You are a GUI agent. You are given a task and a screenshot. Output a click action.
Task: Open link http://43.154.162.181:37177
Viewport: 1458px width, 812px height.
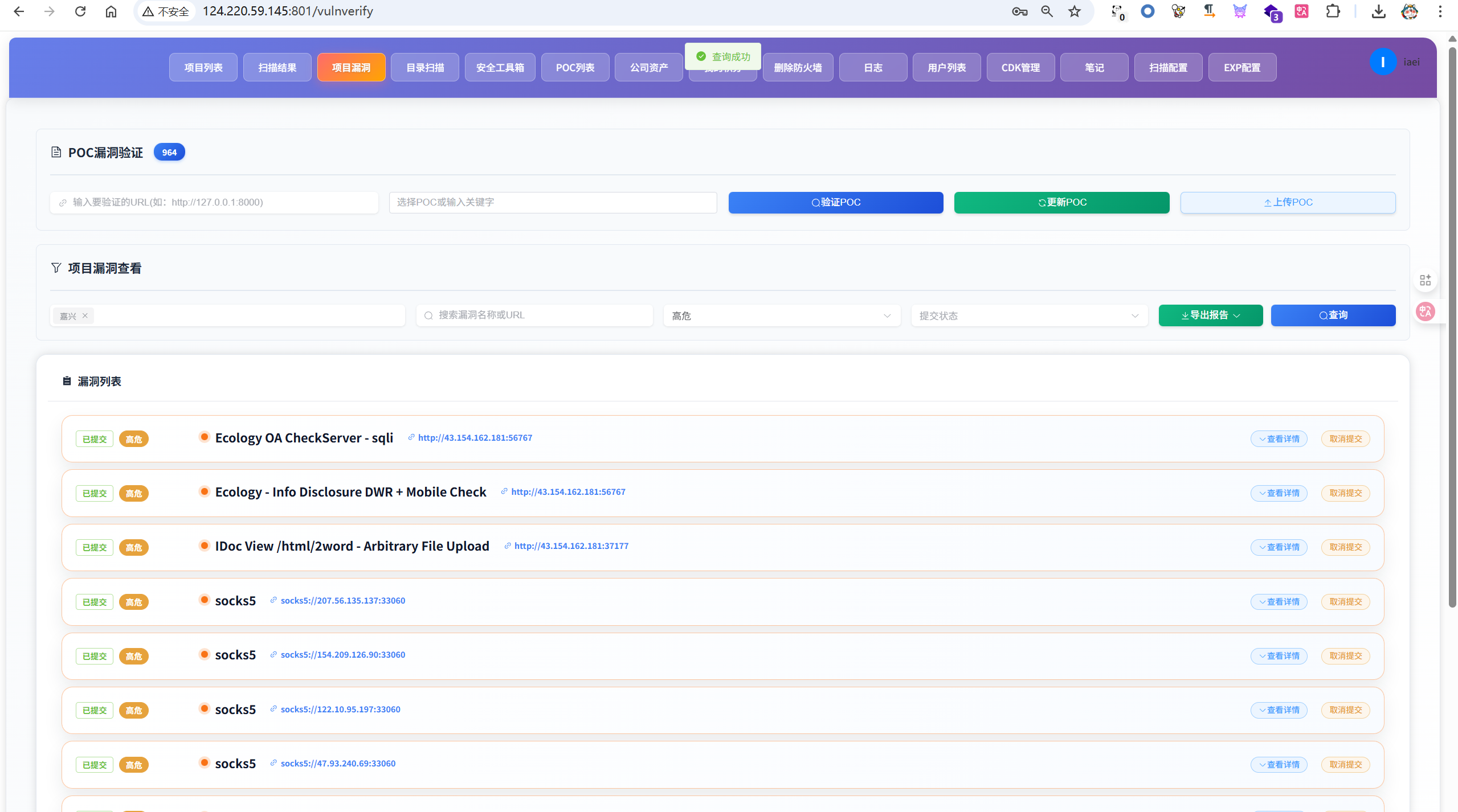tap(571, 546)
